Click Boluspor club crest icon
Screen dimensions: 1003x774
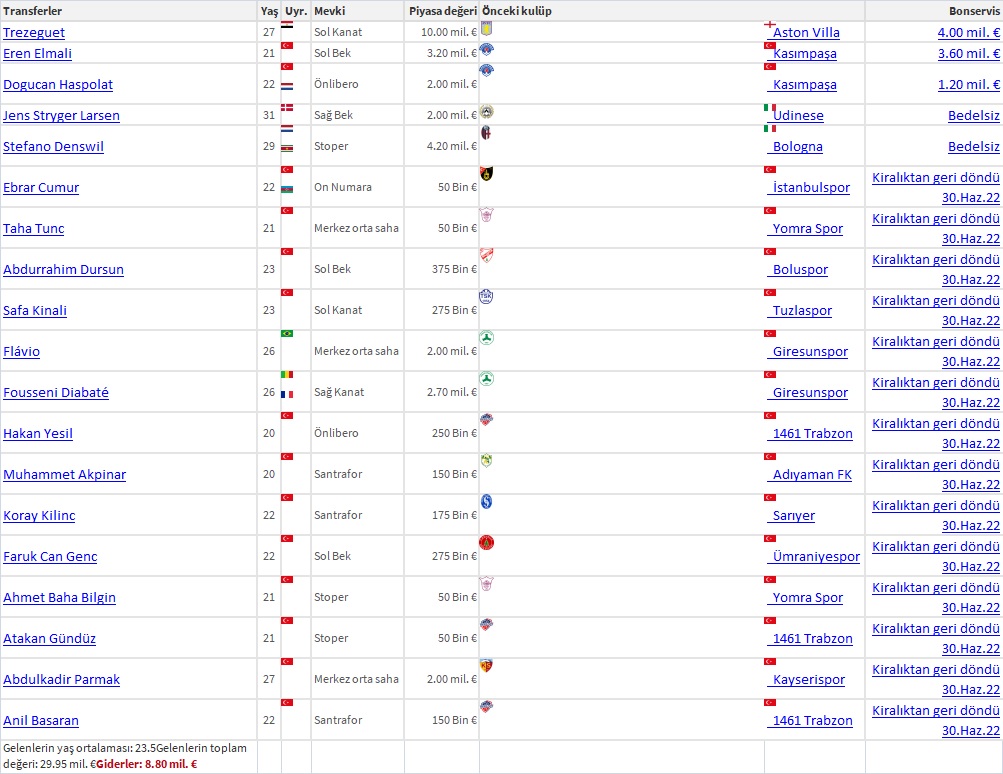click(486, 255)
